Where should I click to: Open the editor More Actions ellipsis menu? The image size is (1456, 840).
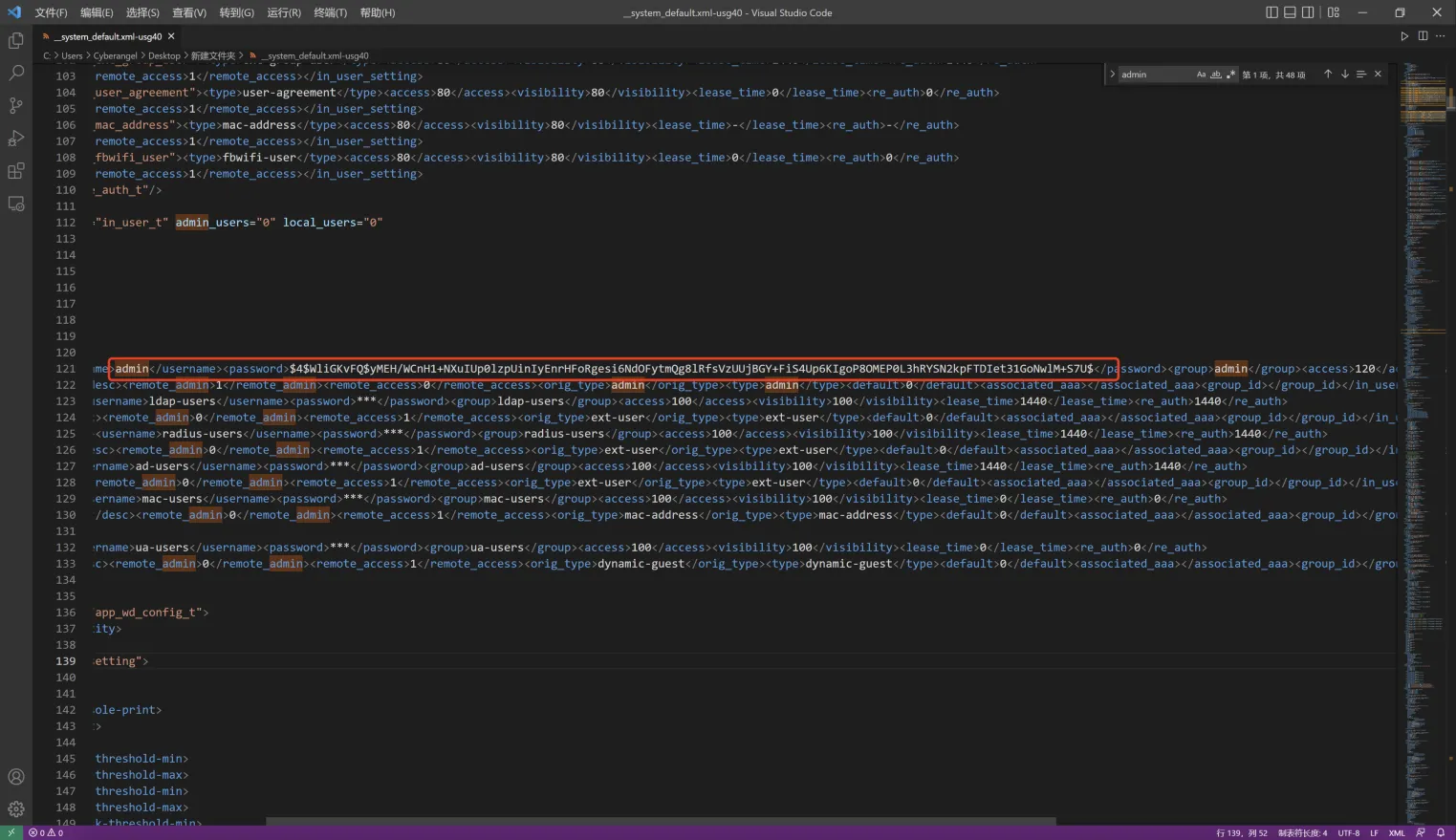pyautogui.click(x=1440, y=36)
